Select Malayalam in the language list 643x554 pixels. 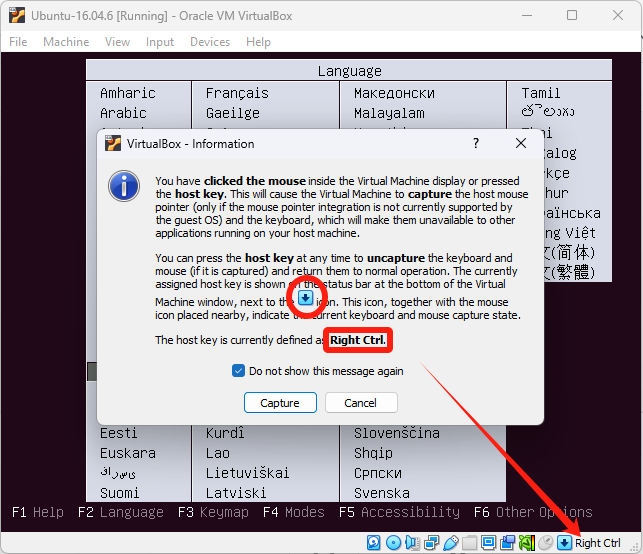point(389,113)
